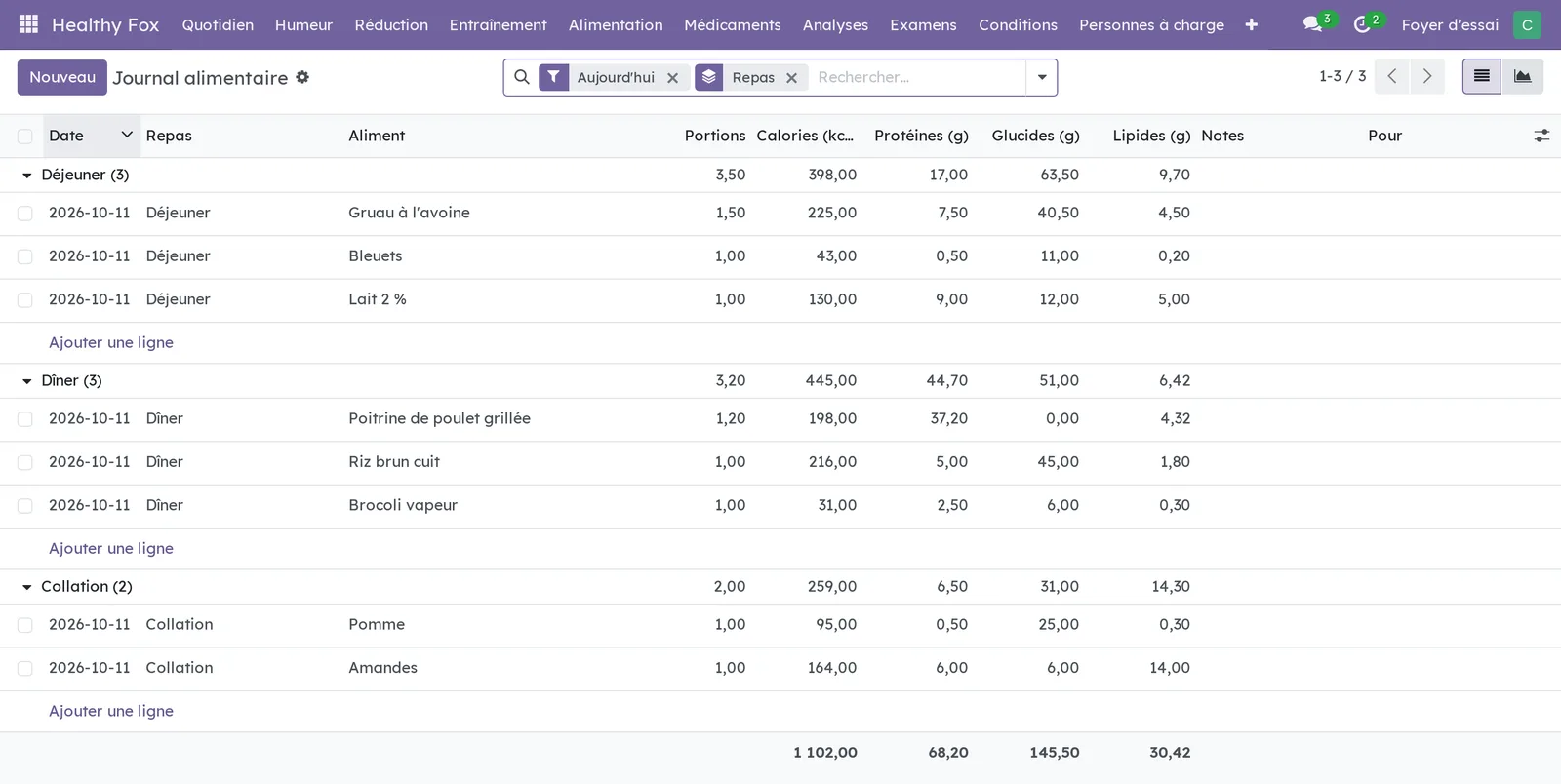Click the Riz brun cuit cell
The height and width of the screenshot is (784, 1561).
394,462
